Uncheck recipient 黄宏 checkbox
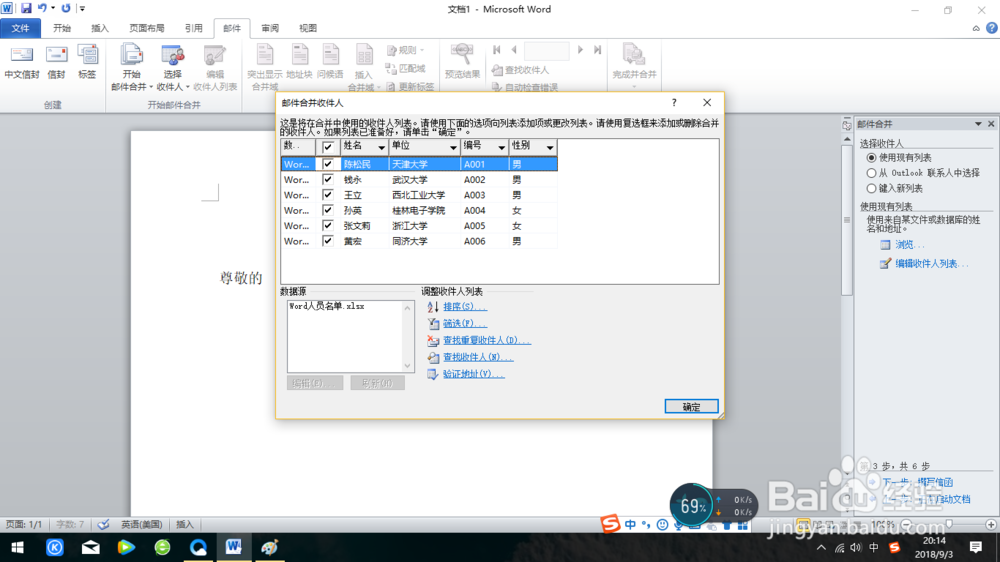 [328, 240]
